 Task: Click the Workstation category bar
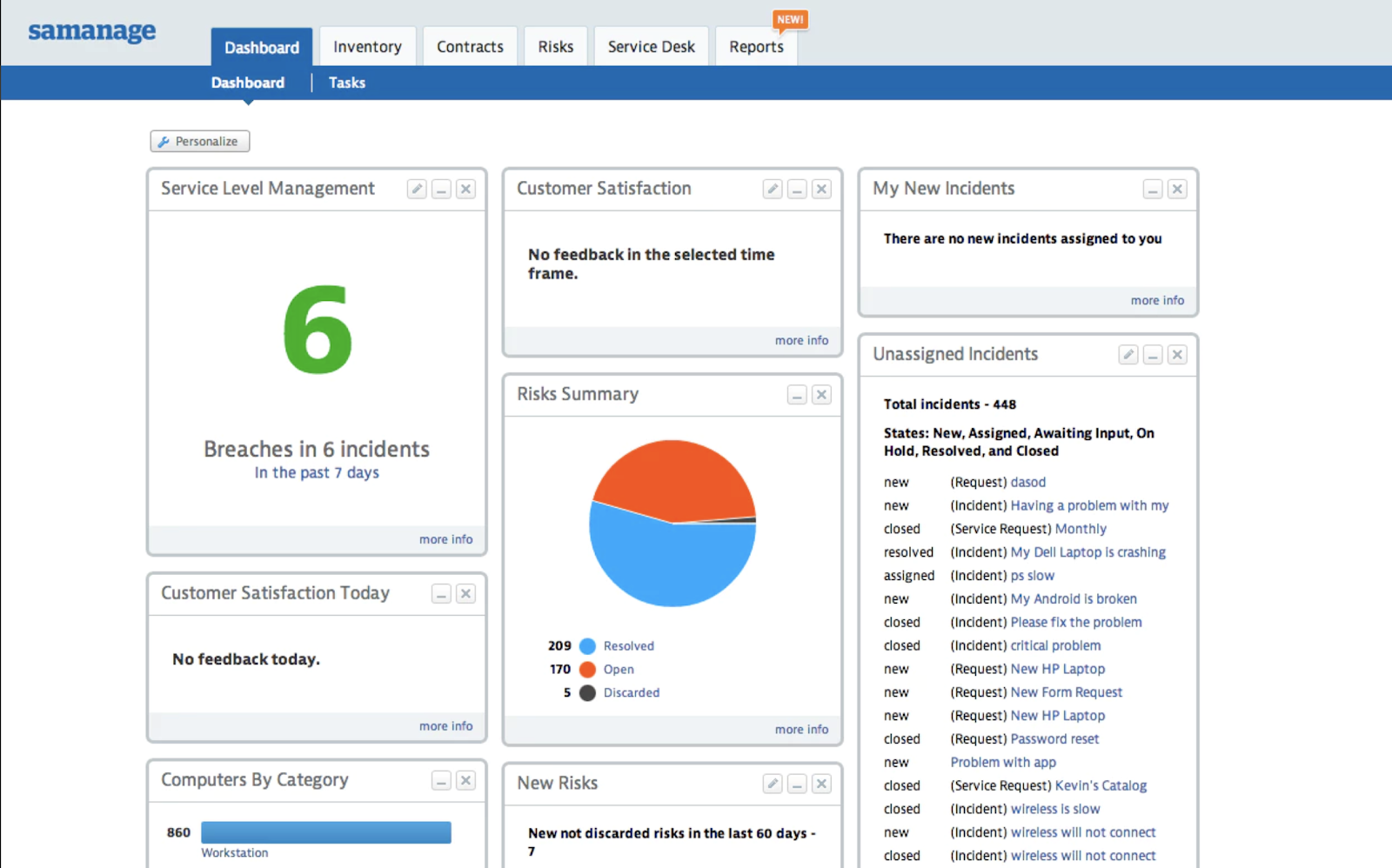[x=326, y=832]
